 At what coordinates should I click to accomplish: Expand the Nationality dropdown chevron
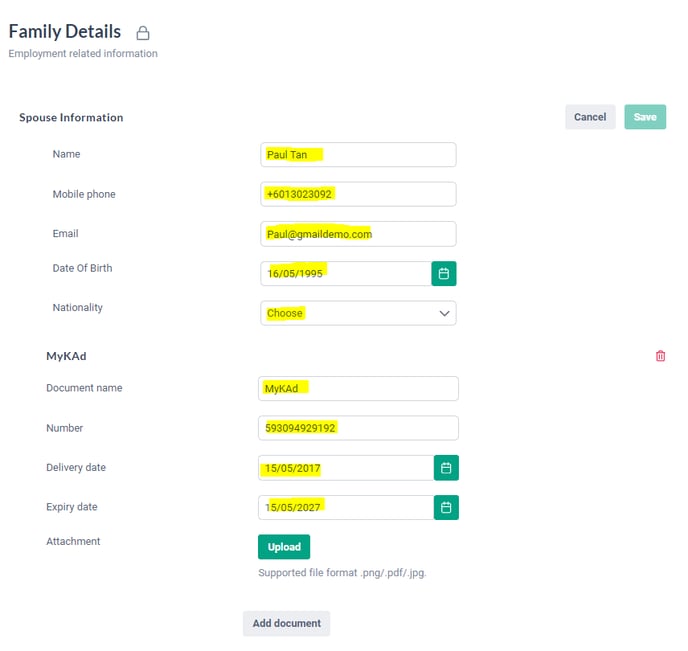(444, 313)
